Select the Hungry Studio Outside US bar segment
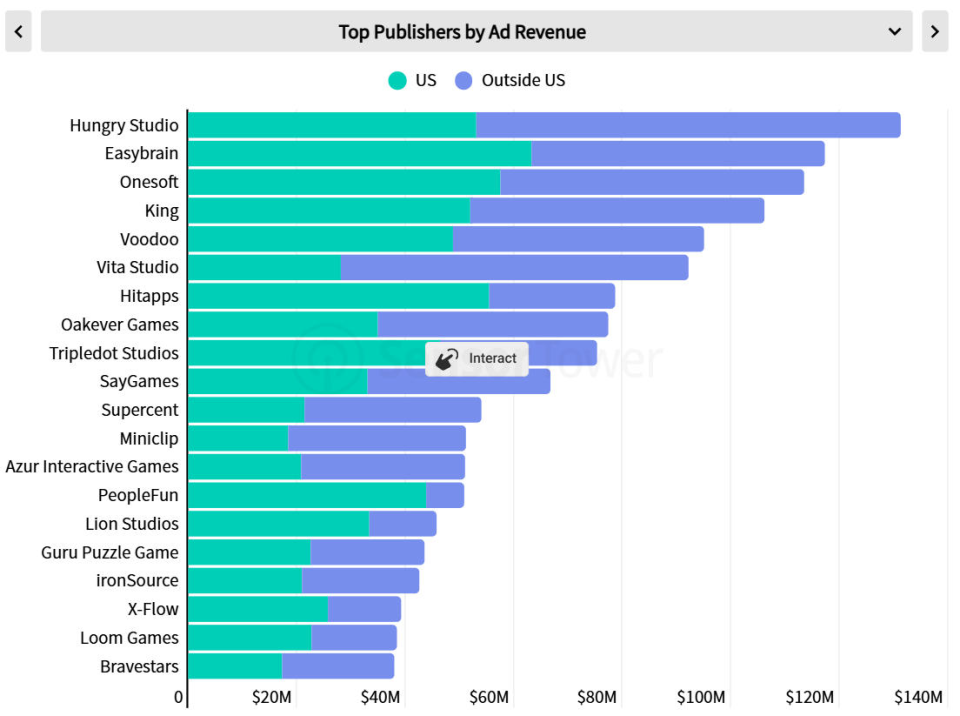This screenshot has width=960, height=716. click(688, 125)
